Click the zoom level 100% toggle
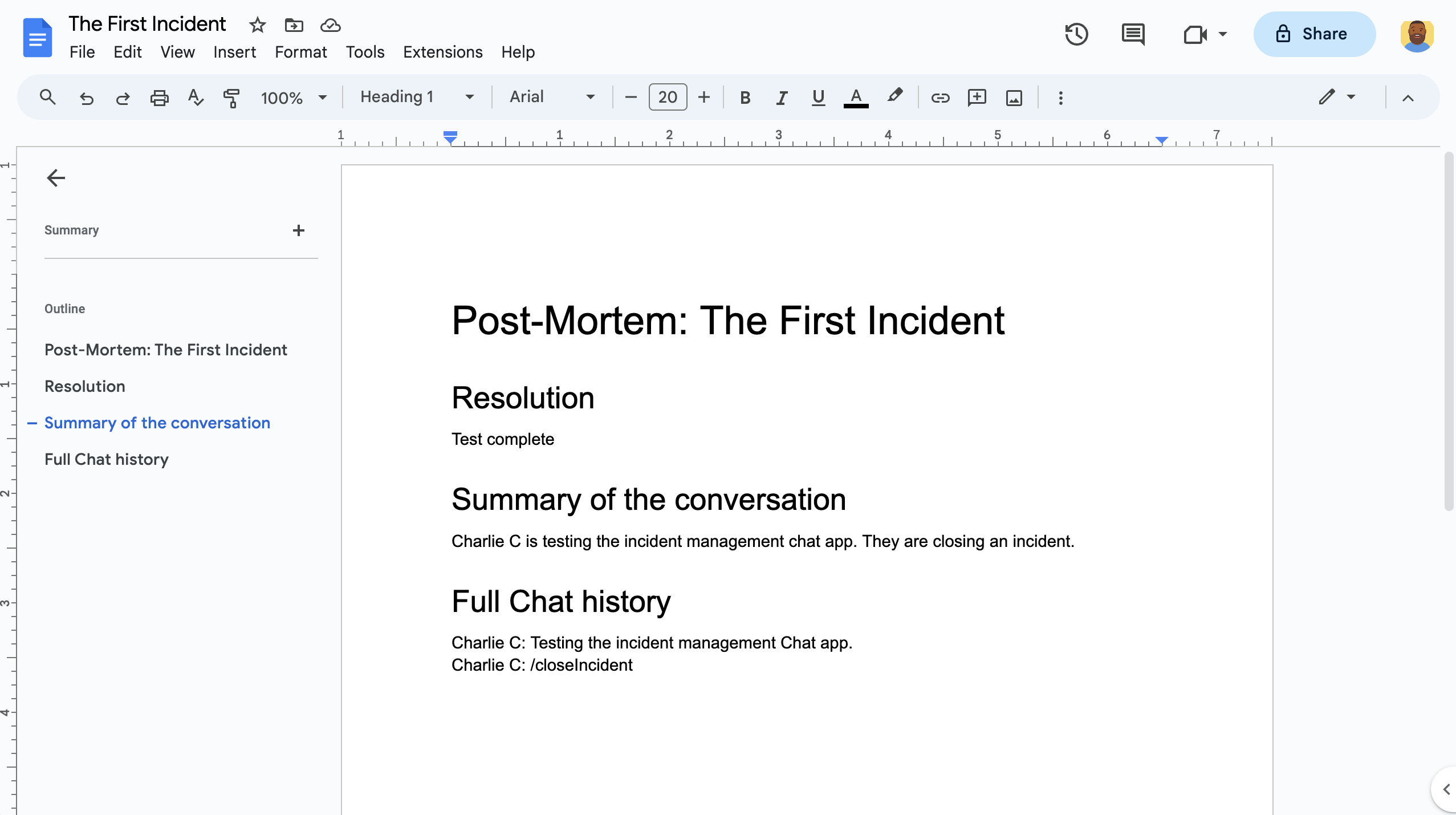 (293, 97)
